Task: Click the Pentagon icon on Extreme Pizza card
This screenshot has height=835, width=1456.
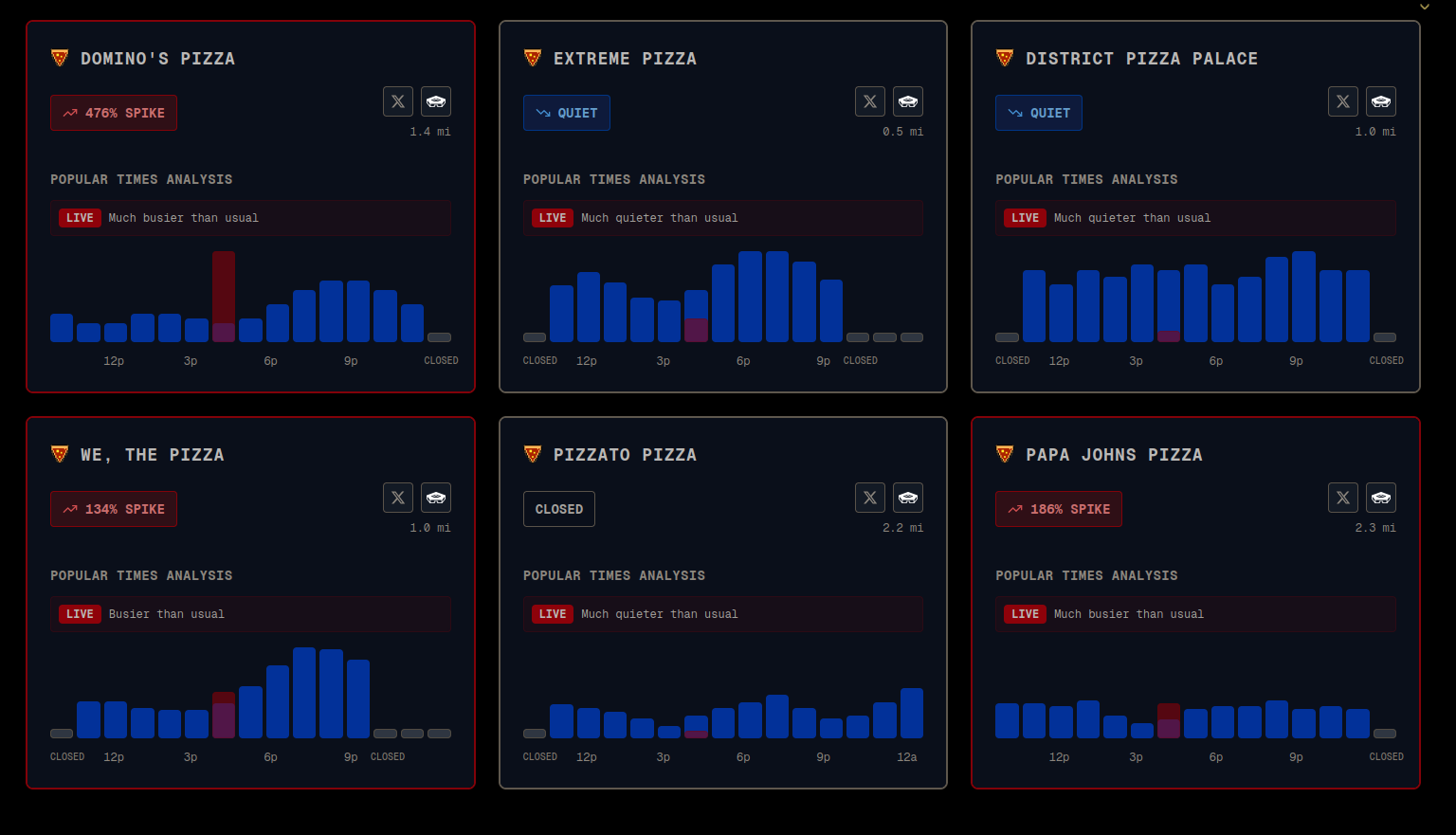Action: [x=908, y=101]
